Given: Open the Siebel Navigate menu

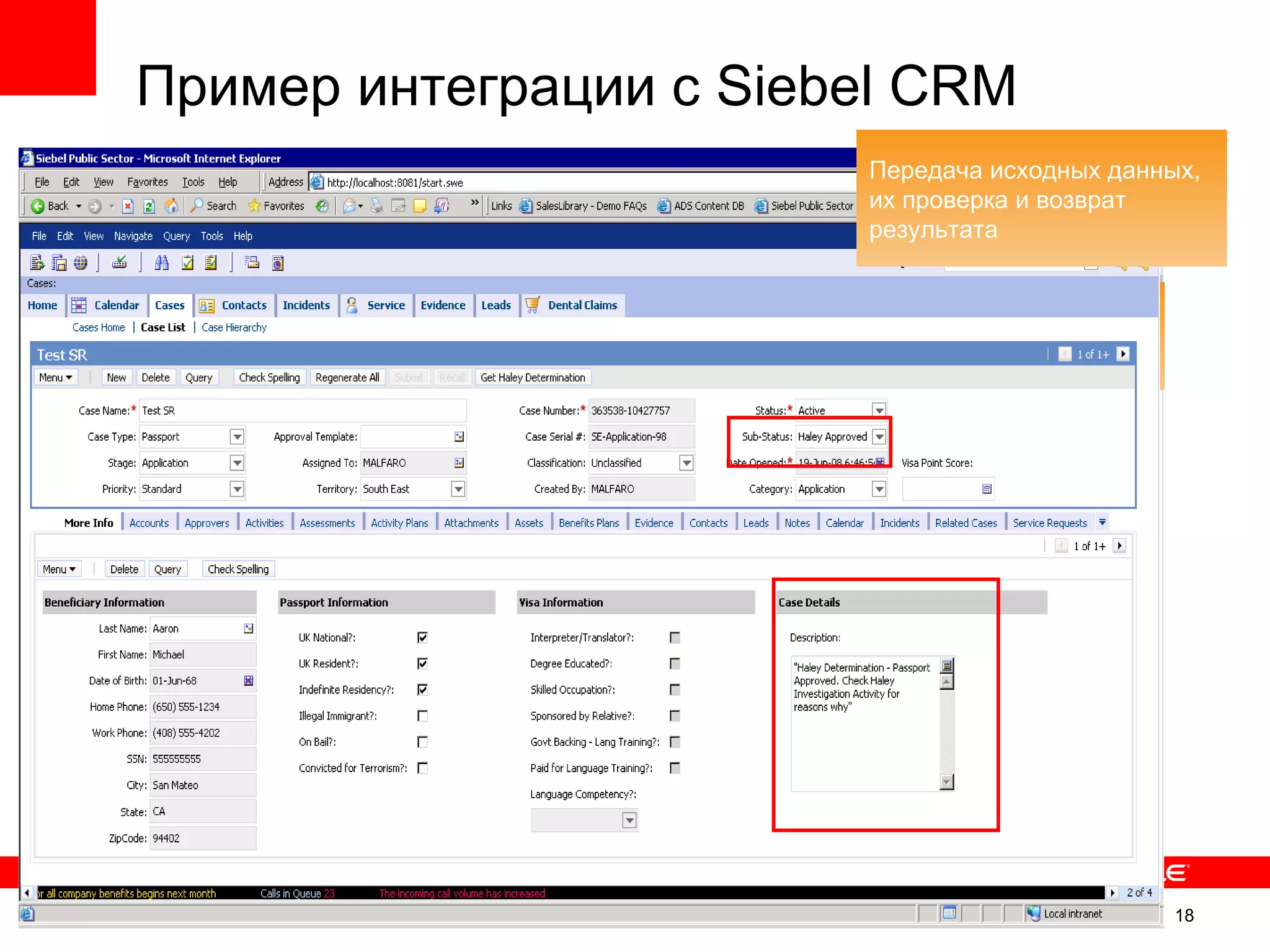Looking at the screenshot, I should click(133, 236).
